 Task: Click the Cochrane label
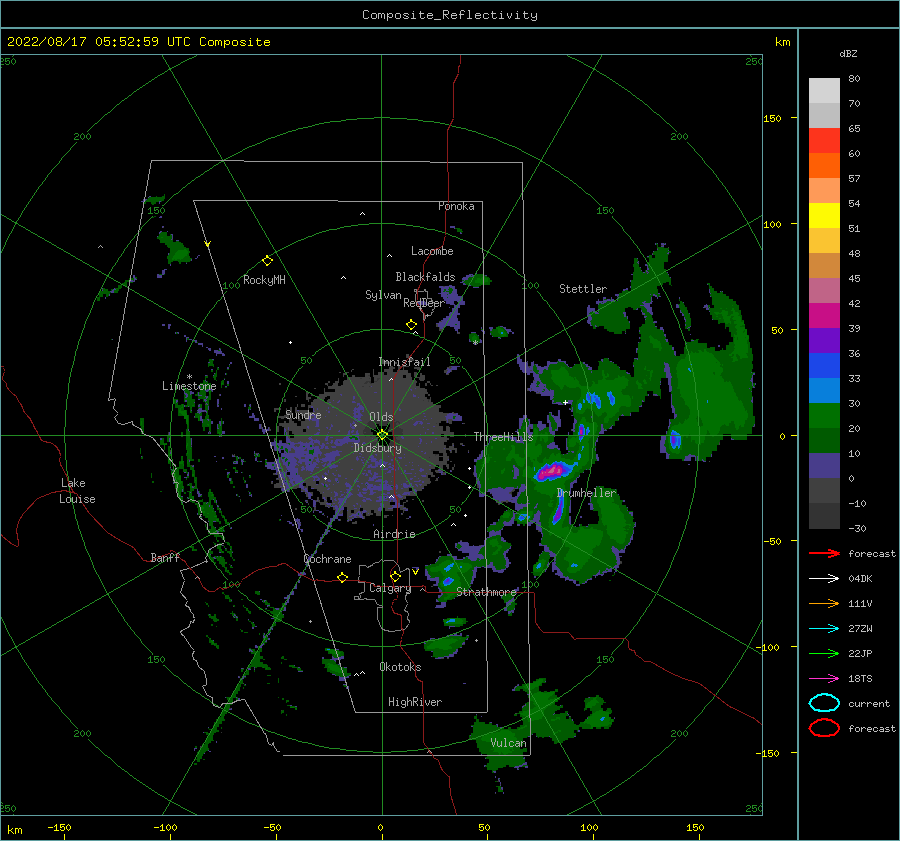[x=327, y=559]
